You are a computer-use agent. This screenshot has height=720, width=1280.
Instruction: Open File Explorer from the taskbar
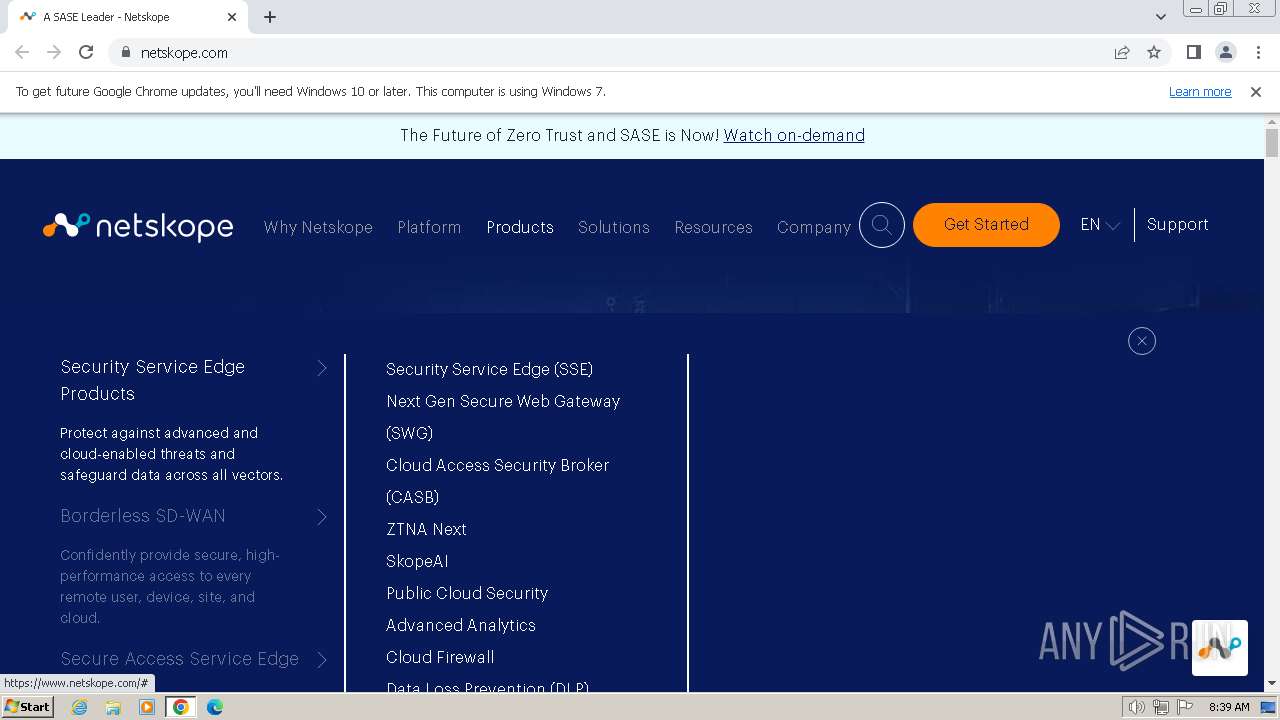pos(113,707)
